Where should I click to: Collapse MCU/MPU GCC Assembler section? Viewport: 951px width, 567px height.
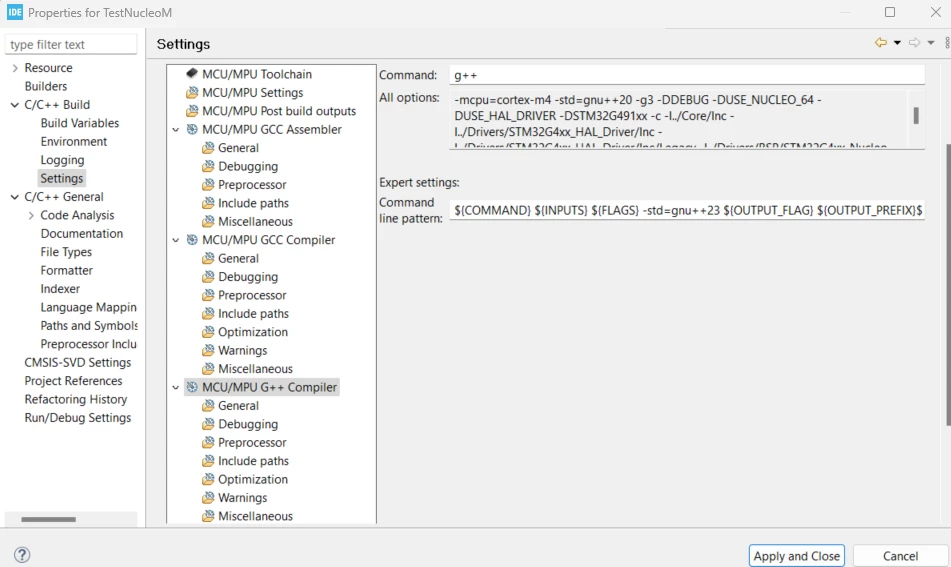click(x=176, y=130)
